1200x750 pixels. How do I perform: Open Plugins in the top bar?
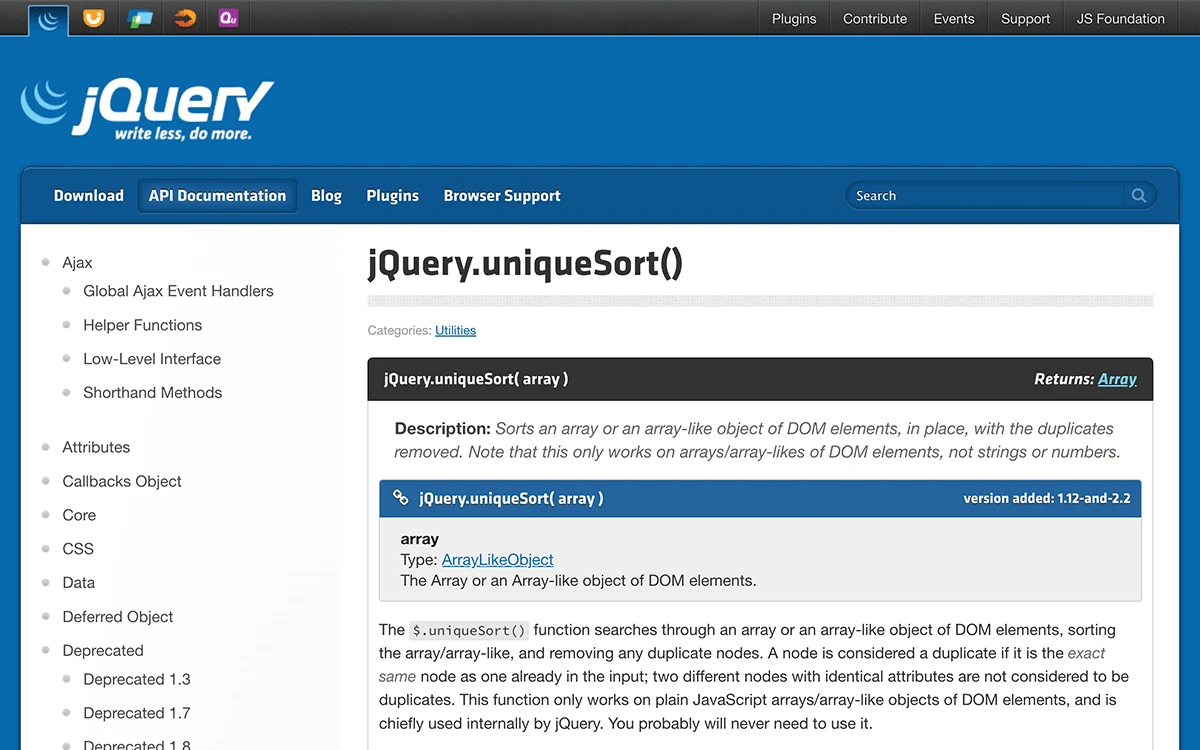794,18
